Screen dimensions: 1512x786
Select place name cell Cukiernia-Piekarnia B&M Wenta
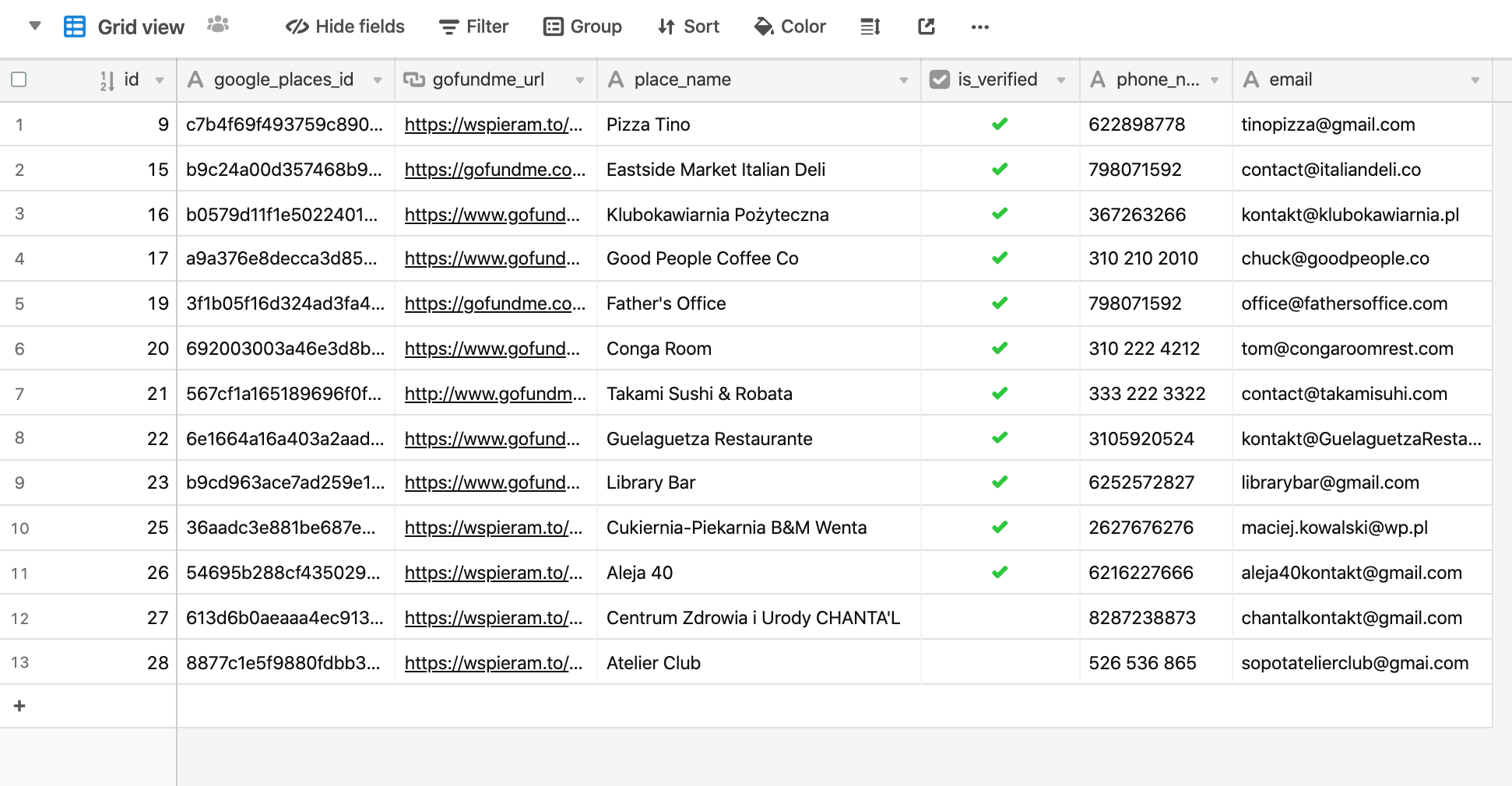(759, 528)
